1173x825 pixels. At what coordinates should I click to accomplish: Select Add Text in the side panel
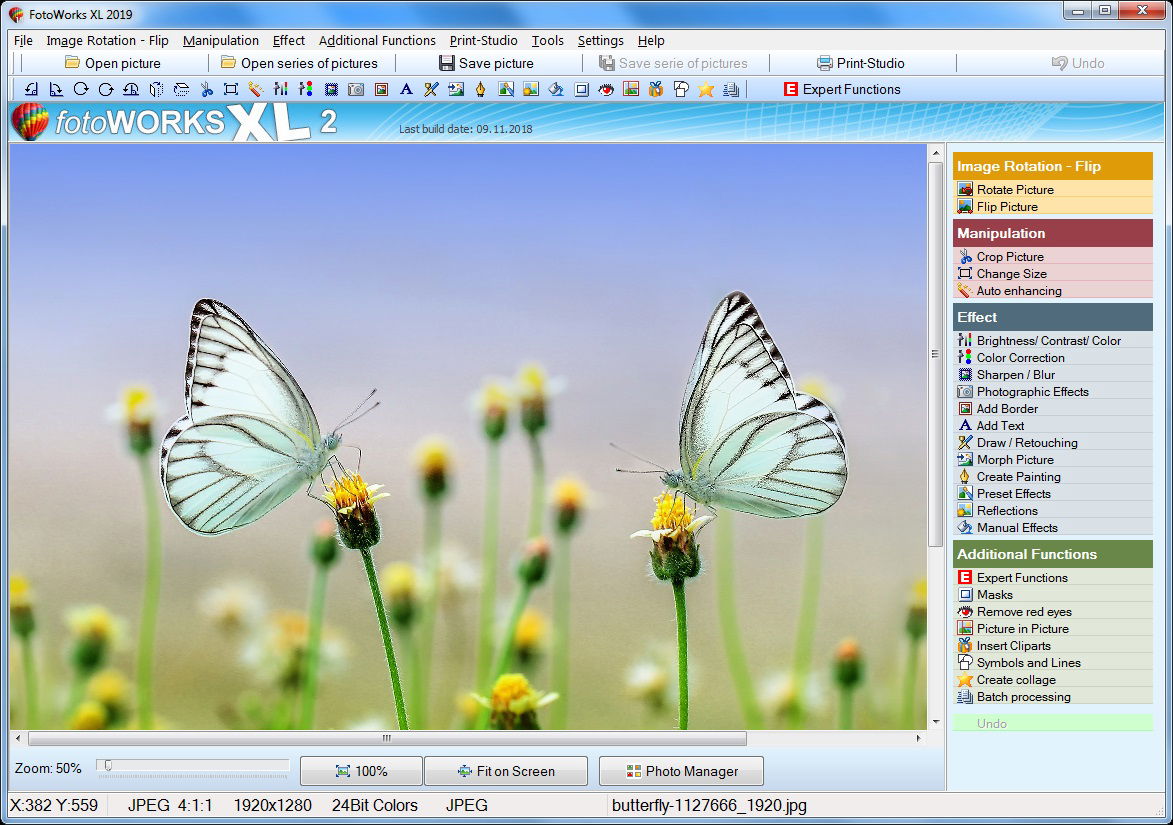pyautogui.click(x=1053, y=426)
